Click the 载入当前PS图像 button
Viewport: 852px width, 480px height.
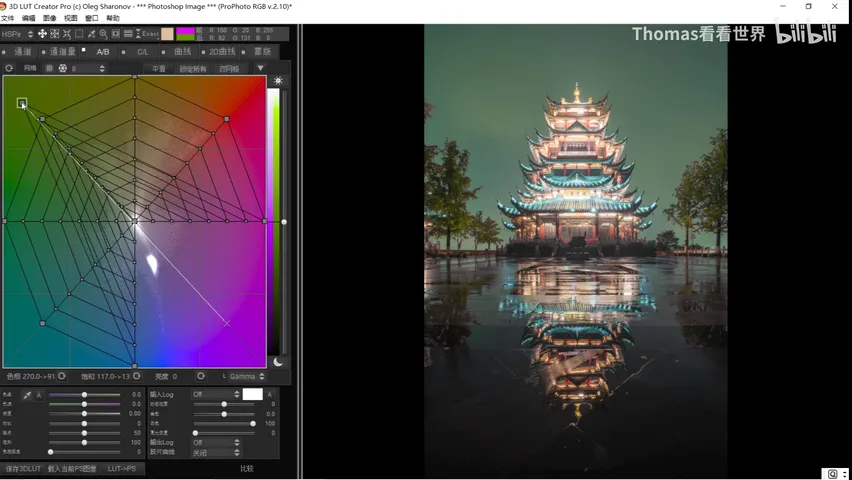72,469
